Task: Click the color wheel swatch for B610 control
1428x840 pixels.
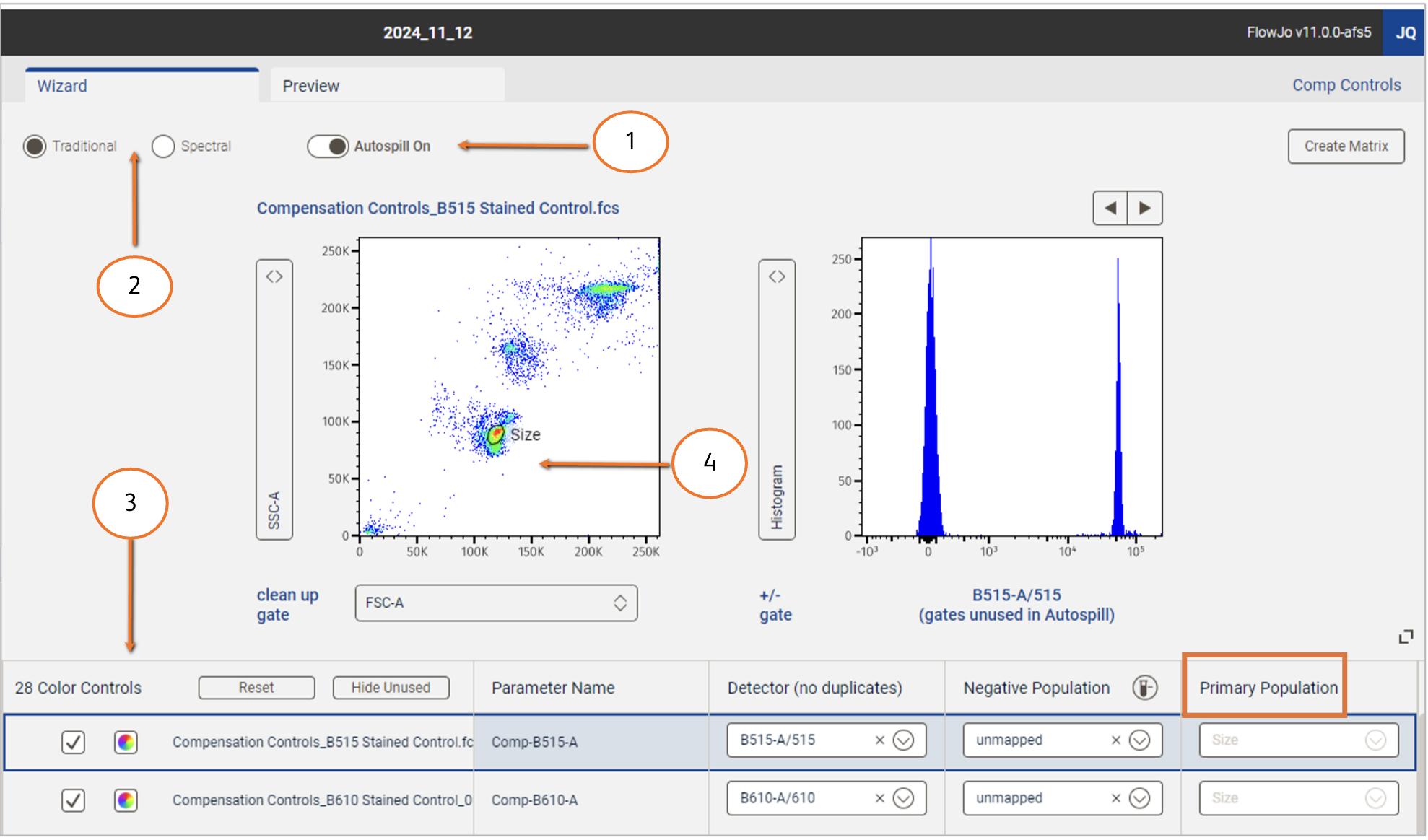Action: 126,800
